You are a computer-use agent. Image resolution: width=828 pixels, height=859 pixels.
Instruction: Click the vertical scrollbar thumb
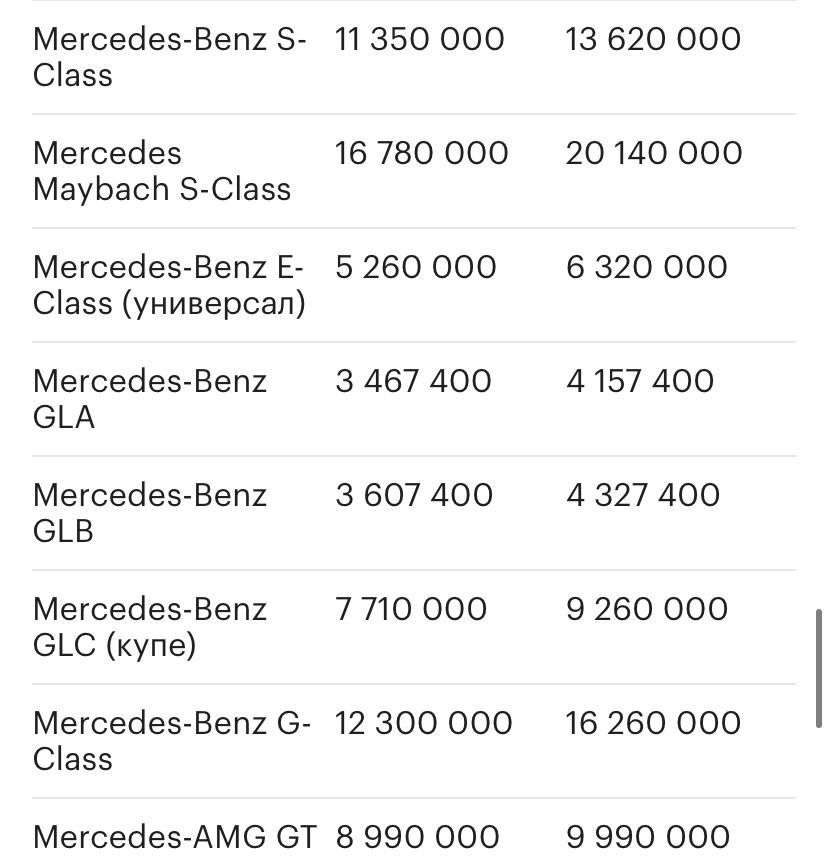click(819, 668)
